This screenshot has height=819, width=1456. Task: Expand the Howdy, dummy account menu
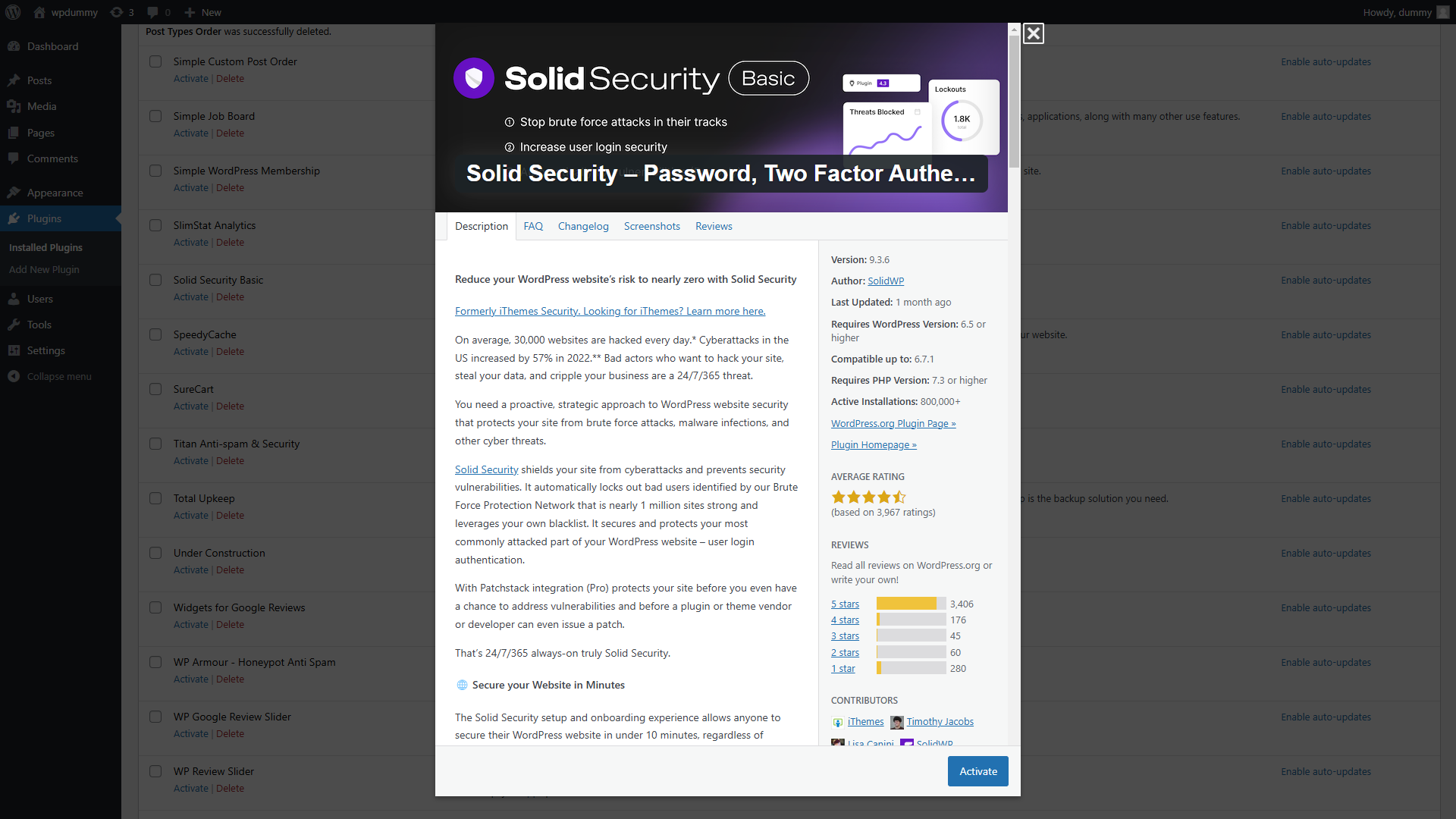(x=1405, y=12)
